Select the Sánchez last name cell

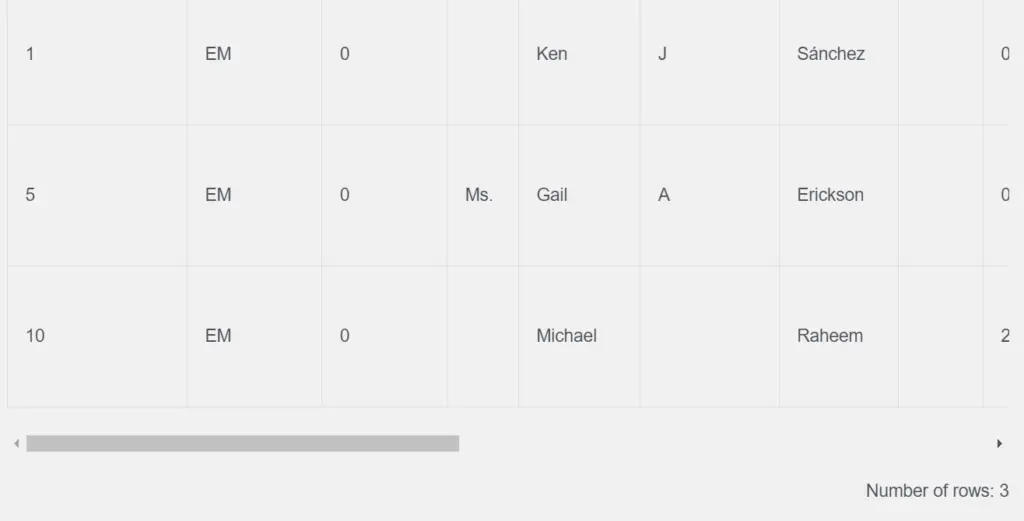pos(839,54)
